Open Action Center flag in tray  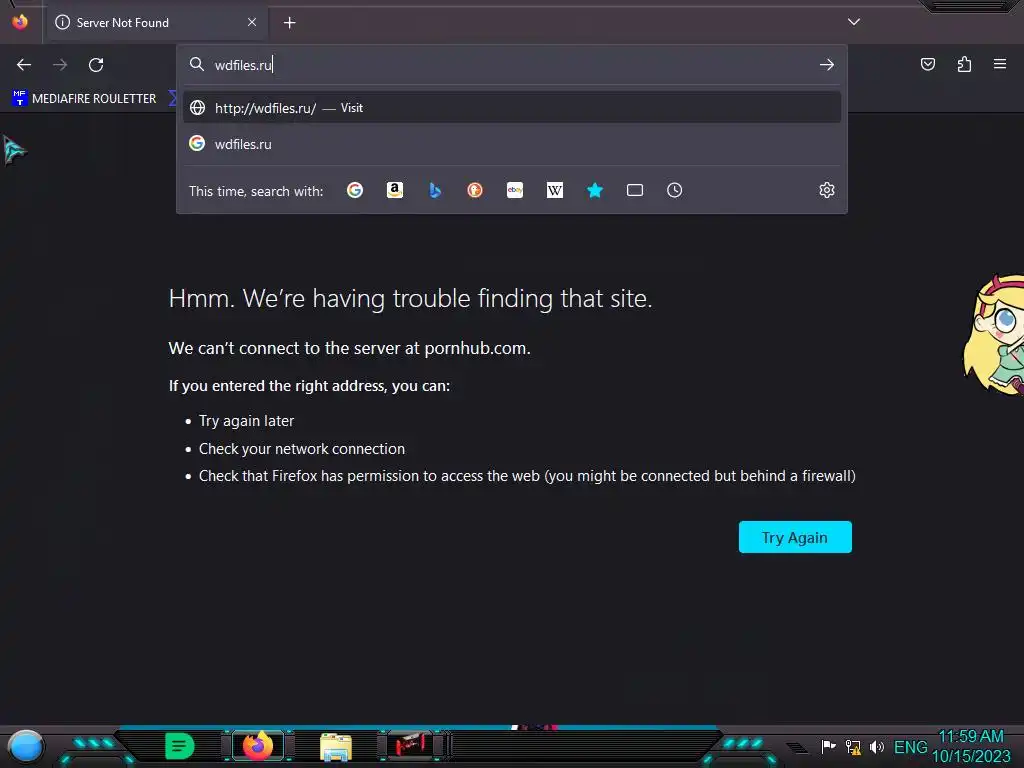click(828, 746)
